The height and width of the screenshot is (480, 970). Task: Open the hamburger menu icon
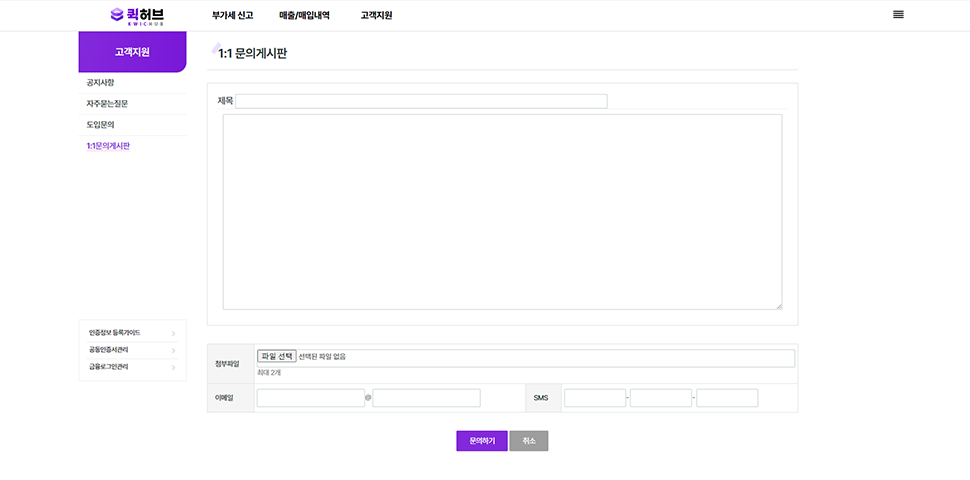pos(898,14)
